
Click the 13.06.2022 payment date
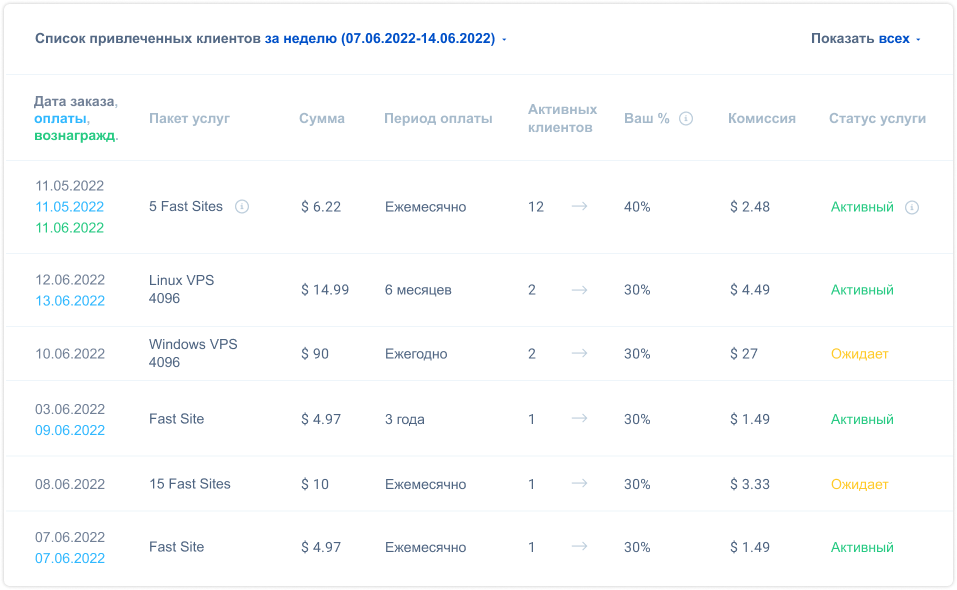[x=70, y=301]
